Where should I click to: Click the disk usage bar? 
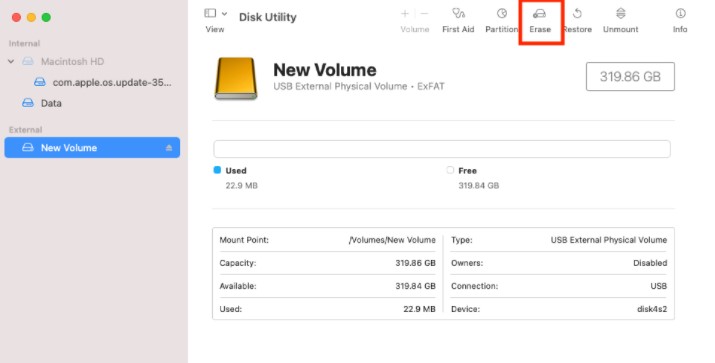click(442, 149)
